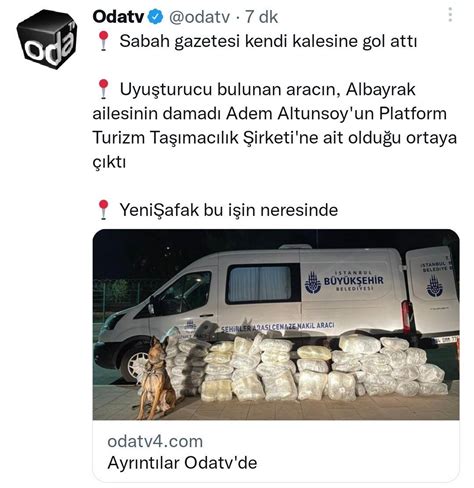Open the Odatv cube profile avatar

coord(47,39)
